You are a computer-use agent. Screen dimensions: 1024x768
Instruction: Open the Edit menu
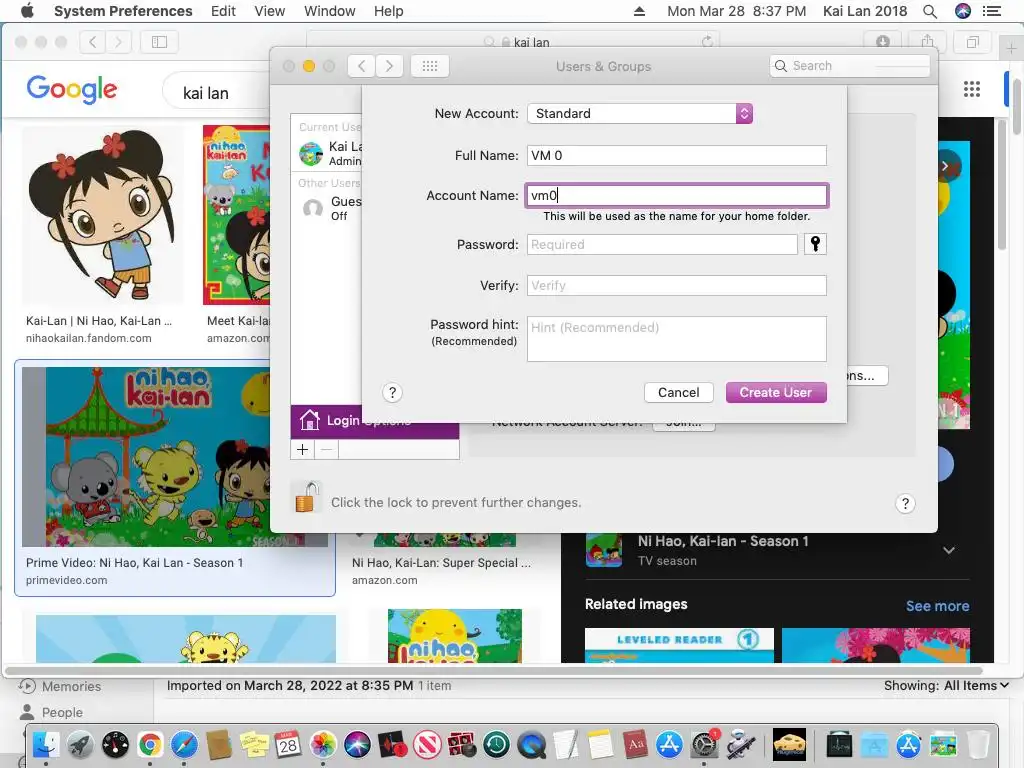[223, 11]
